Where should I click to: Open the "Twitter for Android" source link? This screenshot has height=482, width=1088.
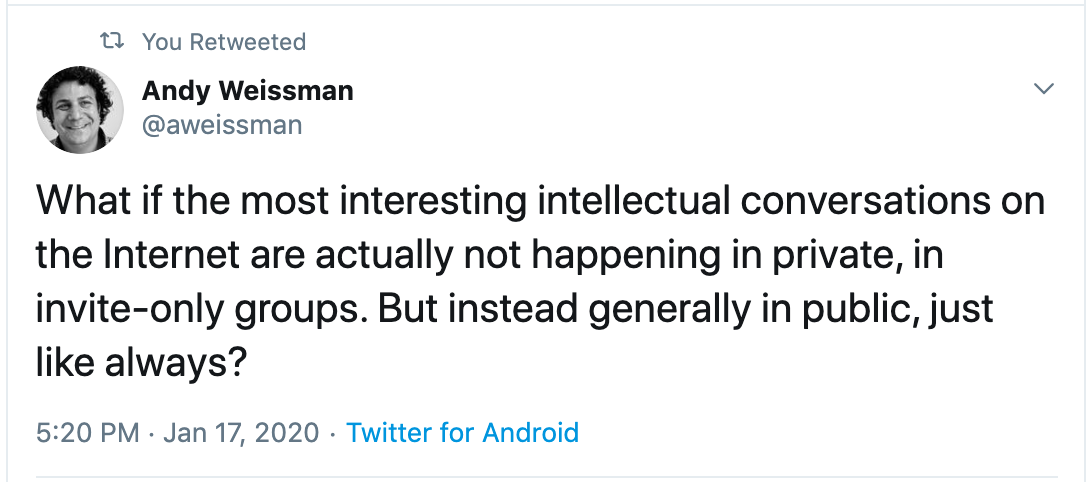[462, 433]
